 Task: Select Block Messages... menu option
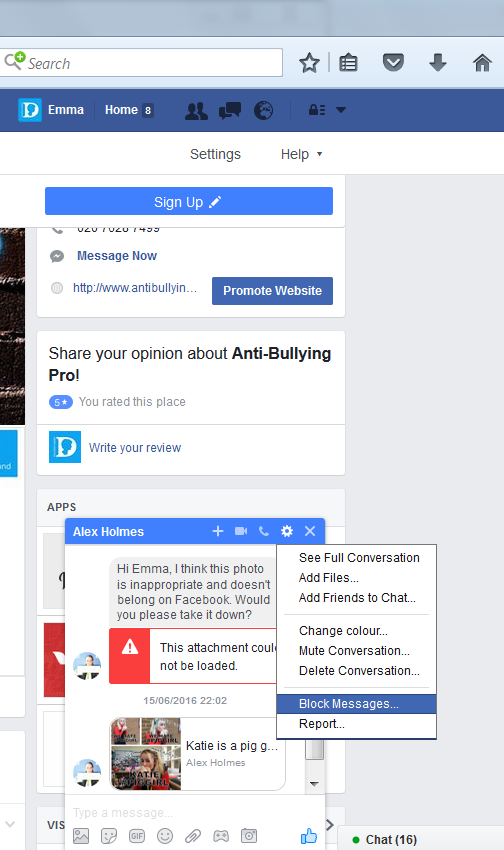point(357,704)
